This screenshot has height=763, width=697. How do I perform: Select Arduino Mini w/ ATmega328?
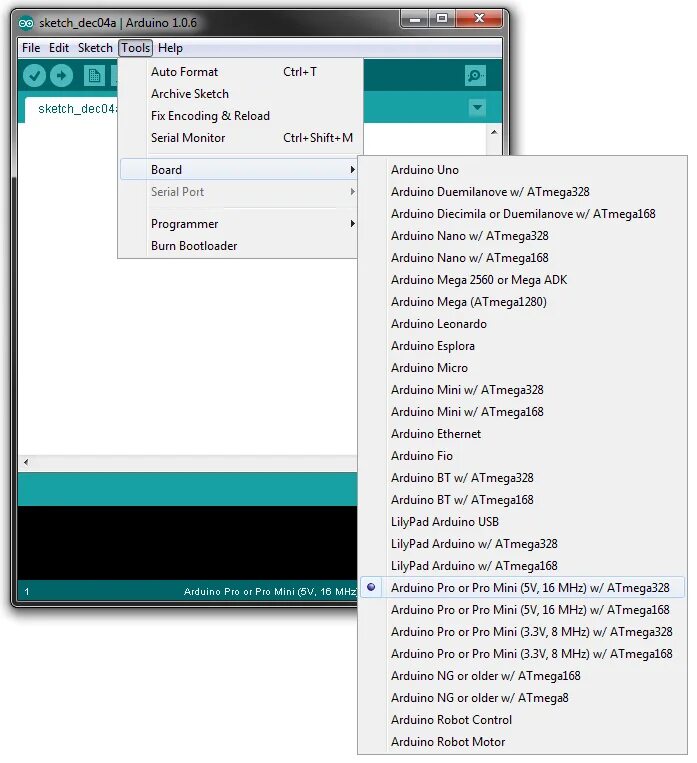click(x=522, y=390)
